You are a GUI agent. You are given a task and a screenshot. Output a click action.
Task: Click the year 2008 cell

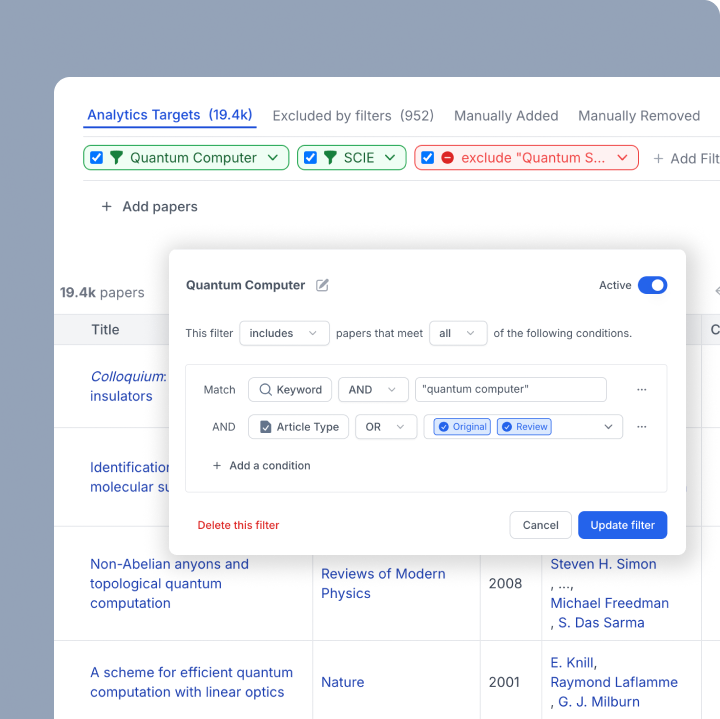tap(505, 584)
